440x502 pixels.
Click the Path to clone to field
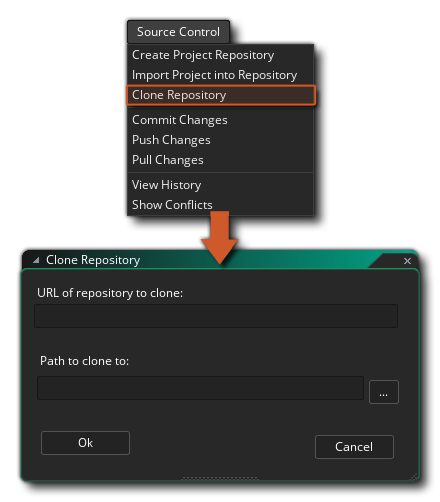tap(200, 388)
